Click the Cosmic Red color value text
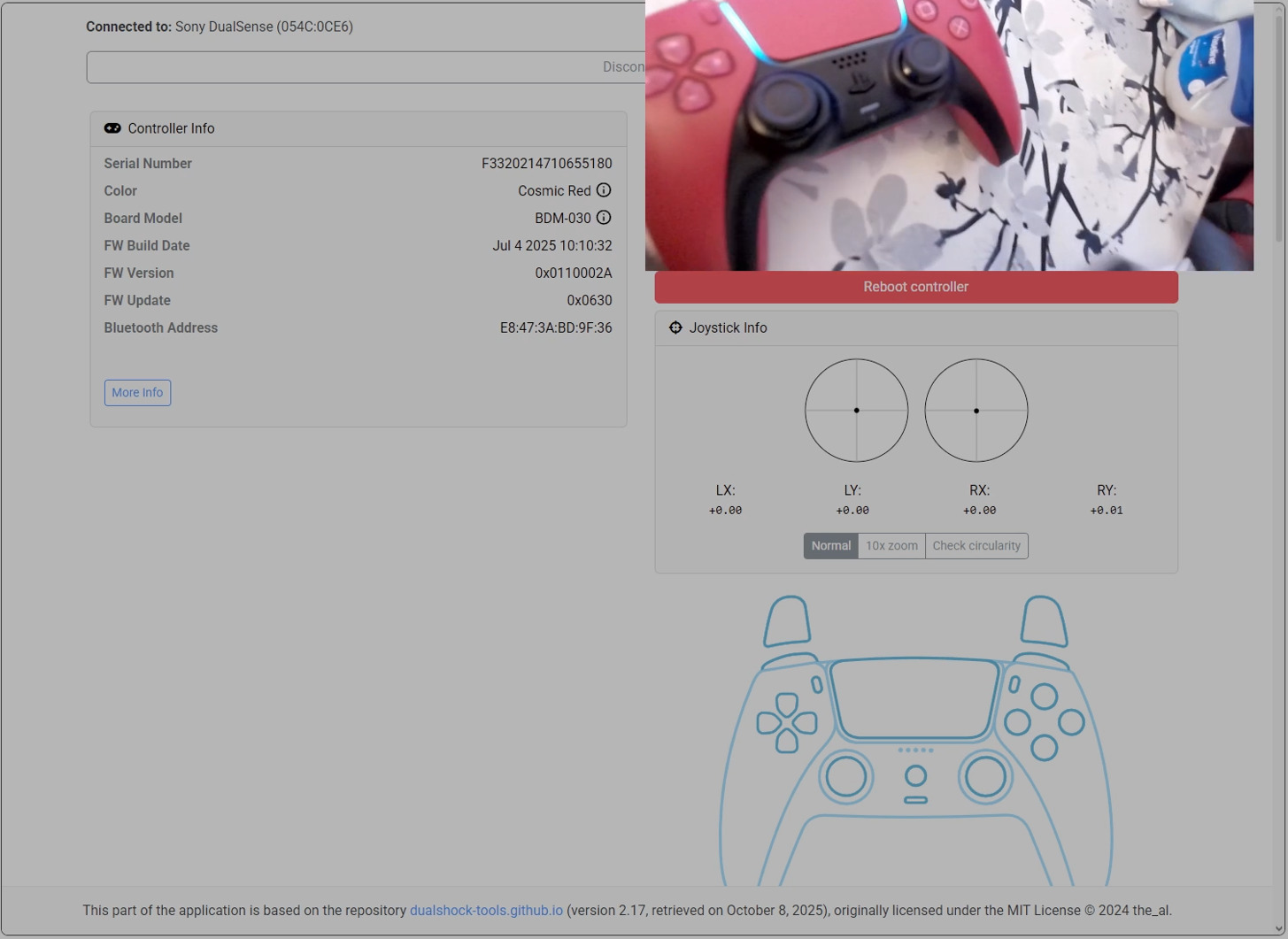The height and width of the screenshot is (939, 1288). click(x=554, y=191)
